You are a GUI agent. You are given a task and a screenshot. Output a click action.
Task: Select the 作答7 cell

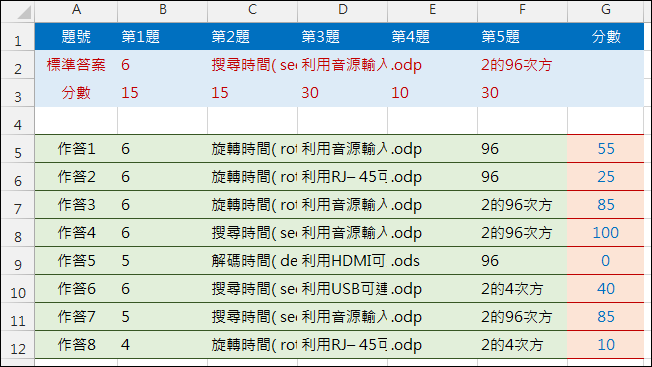[76, 317]
